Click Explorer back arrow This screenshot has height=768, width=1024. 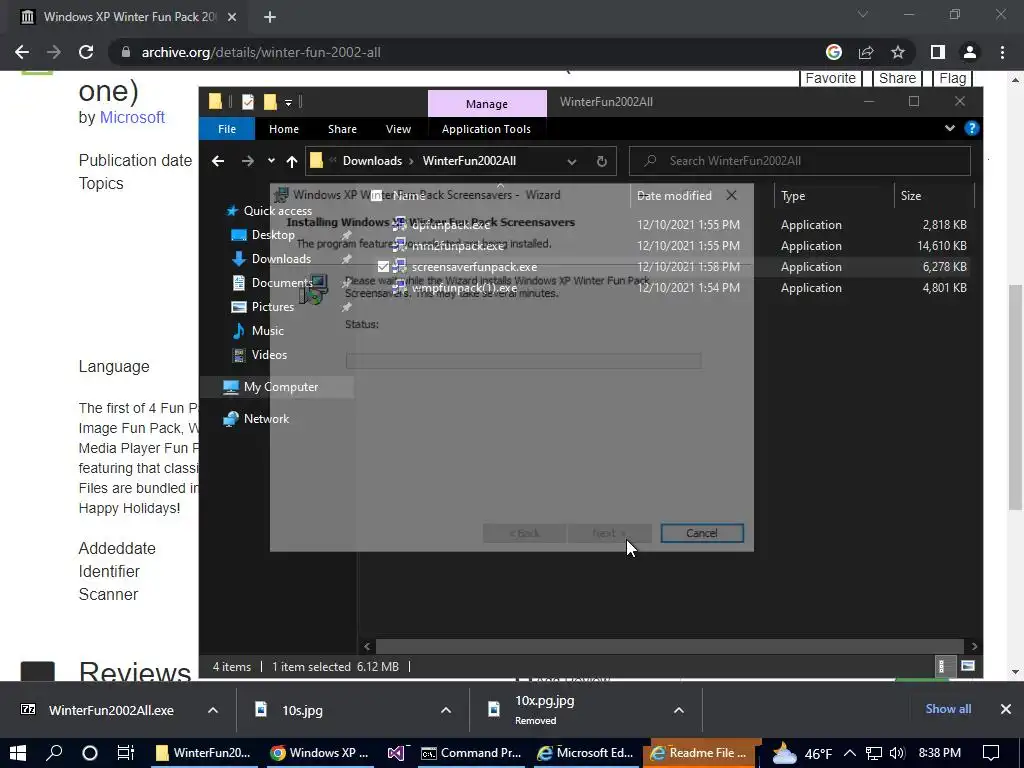pos(218,161)
